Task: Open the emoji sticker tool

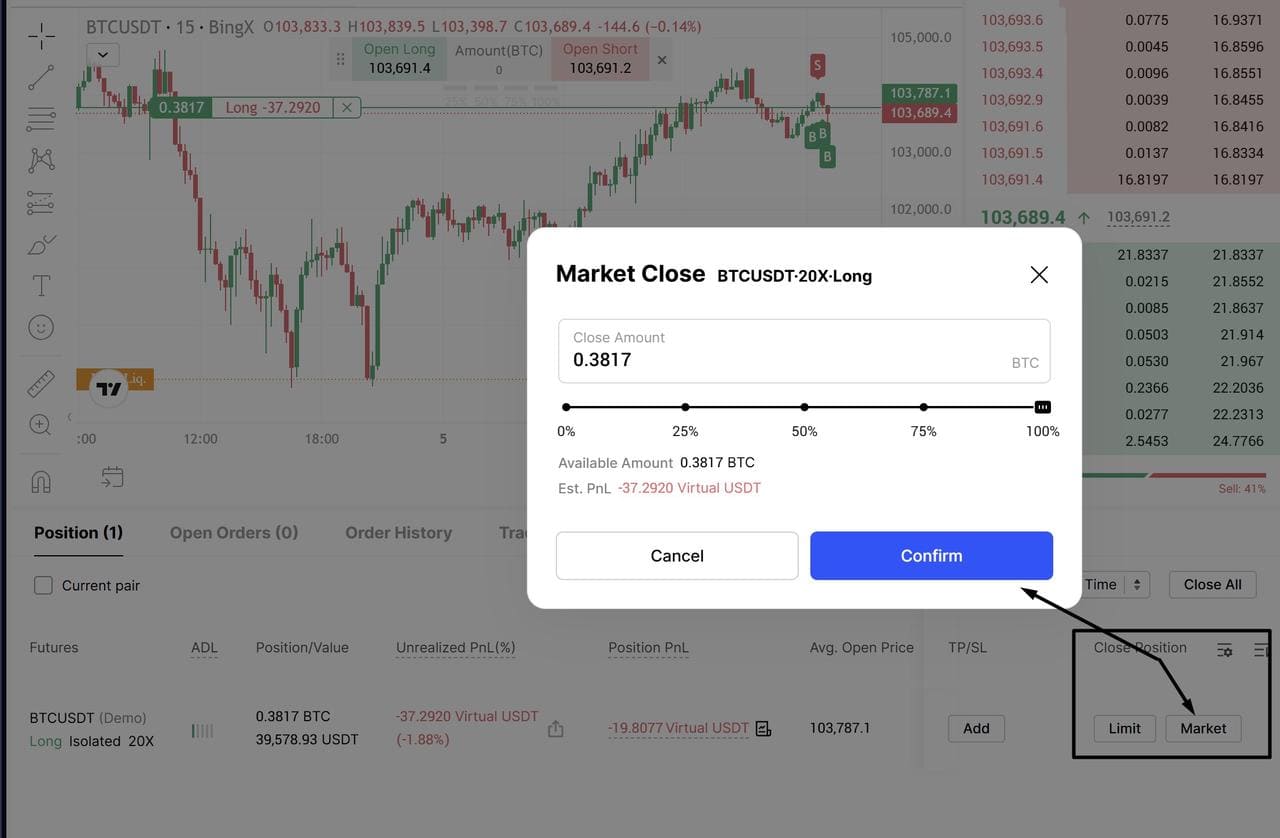Action: pyautogui.click(x=41, y=327)
